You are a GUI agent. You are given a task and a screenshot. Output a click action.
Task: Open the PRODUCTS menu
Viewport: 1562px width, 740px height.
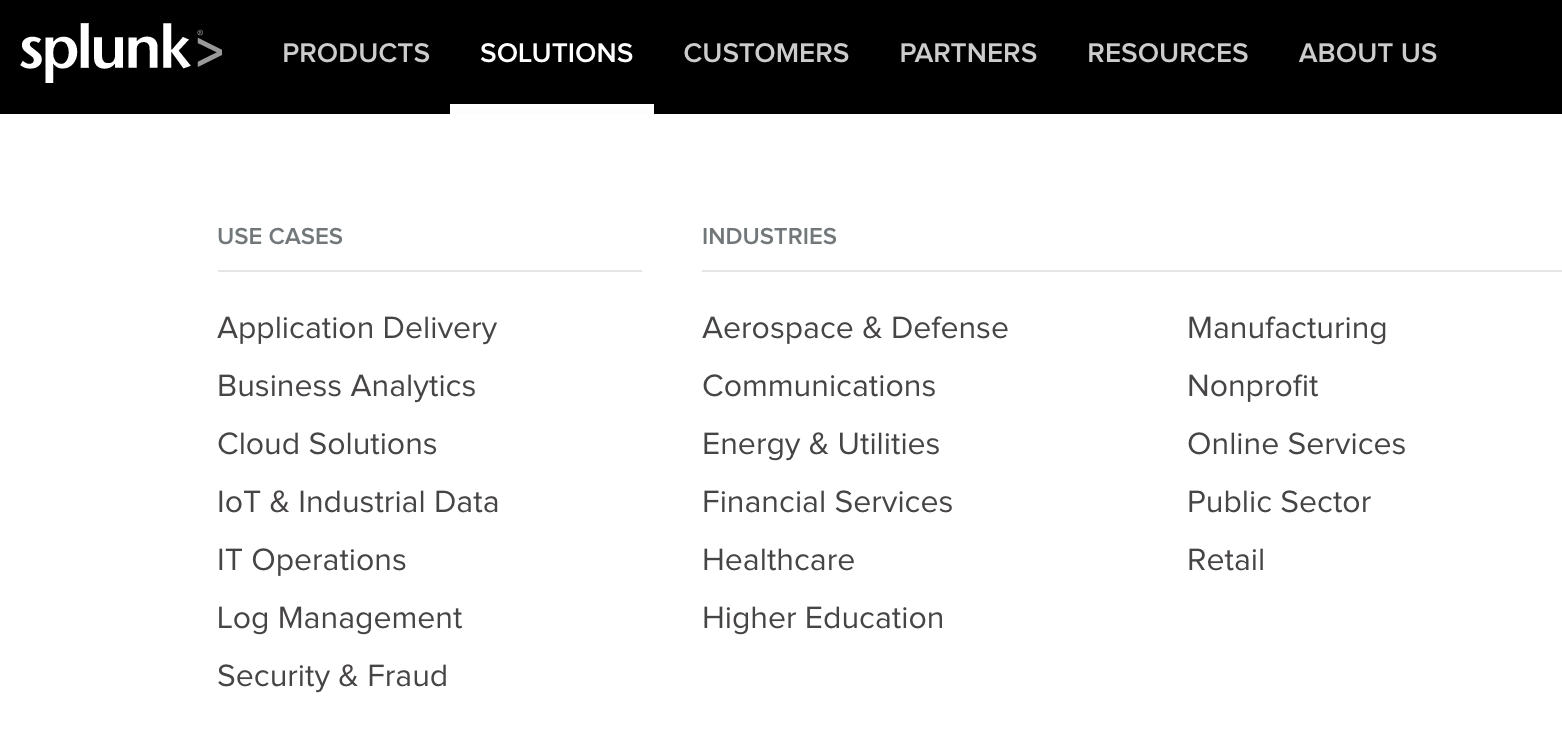pyautogui.click(x=356, y=53)
